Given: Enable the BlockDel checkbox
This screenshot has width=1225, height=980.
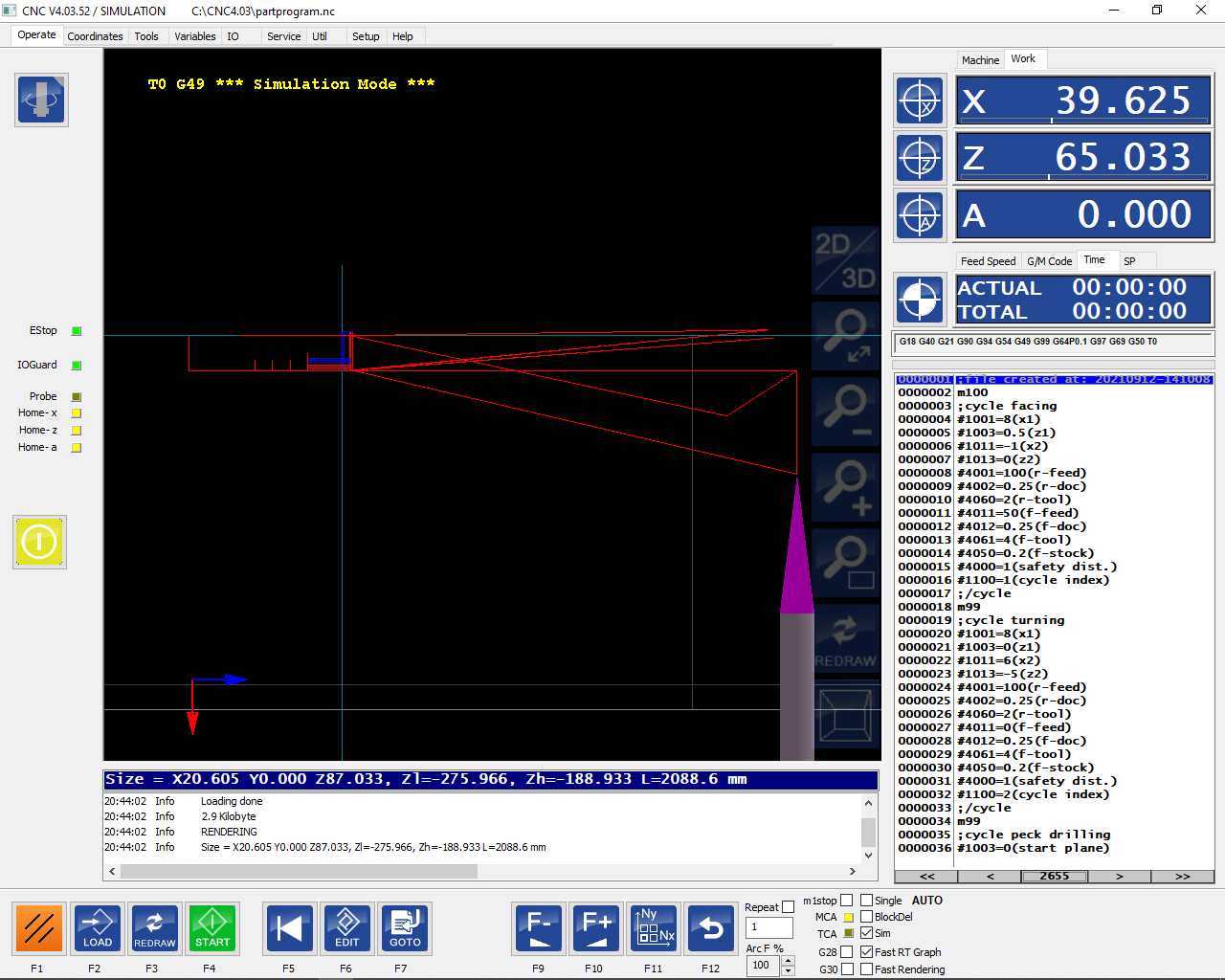Looking at the screenshot, I should [866, 917].
